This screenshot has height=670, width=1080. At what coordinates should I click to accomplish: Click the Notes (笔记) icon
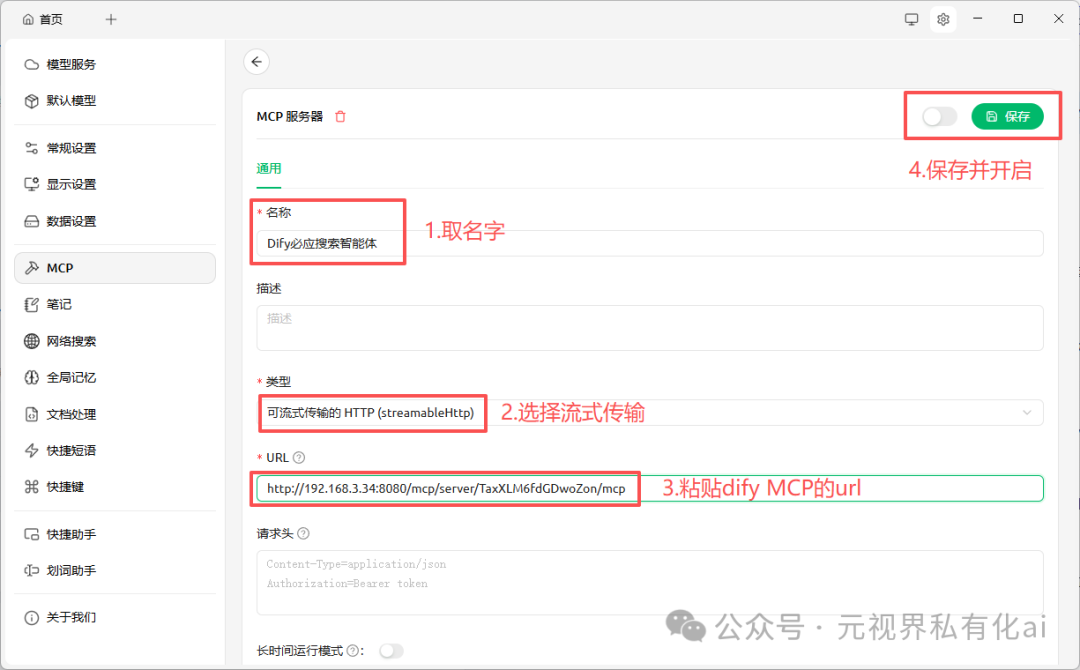pyautogui.click(x=32, y=304)
